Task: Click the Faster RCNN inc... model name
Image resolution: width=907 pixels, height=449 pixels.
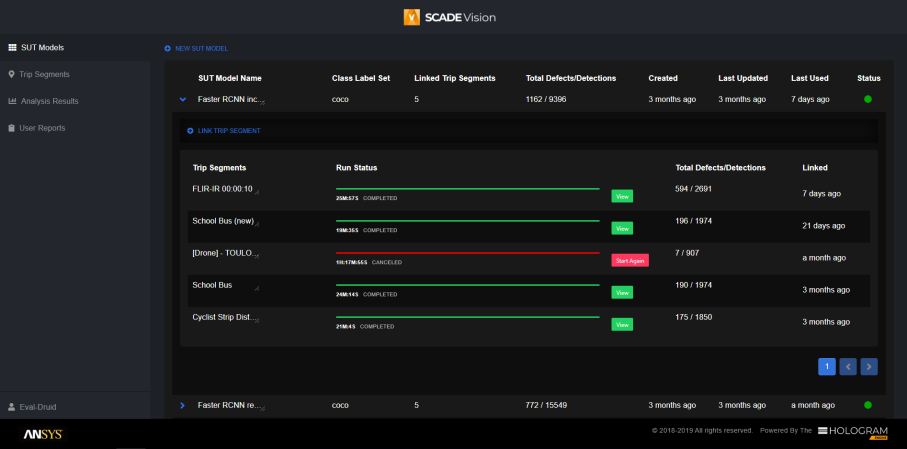Action: click(x=228, y=100)
